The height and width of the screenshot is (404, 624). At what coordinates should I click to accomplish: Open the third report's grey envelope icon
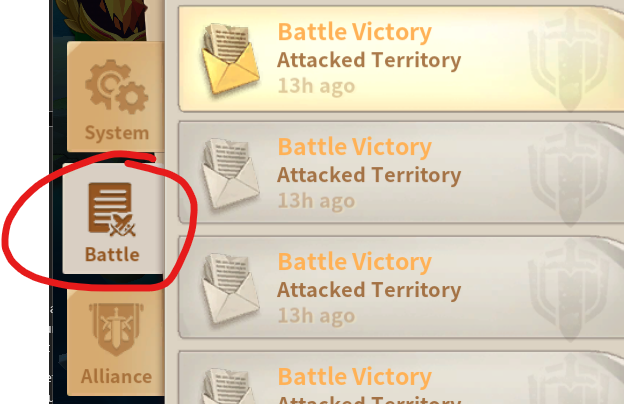tap(230, 289)
